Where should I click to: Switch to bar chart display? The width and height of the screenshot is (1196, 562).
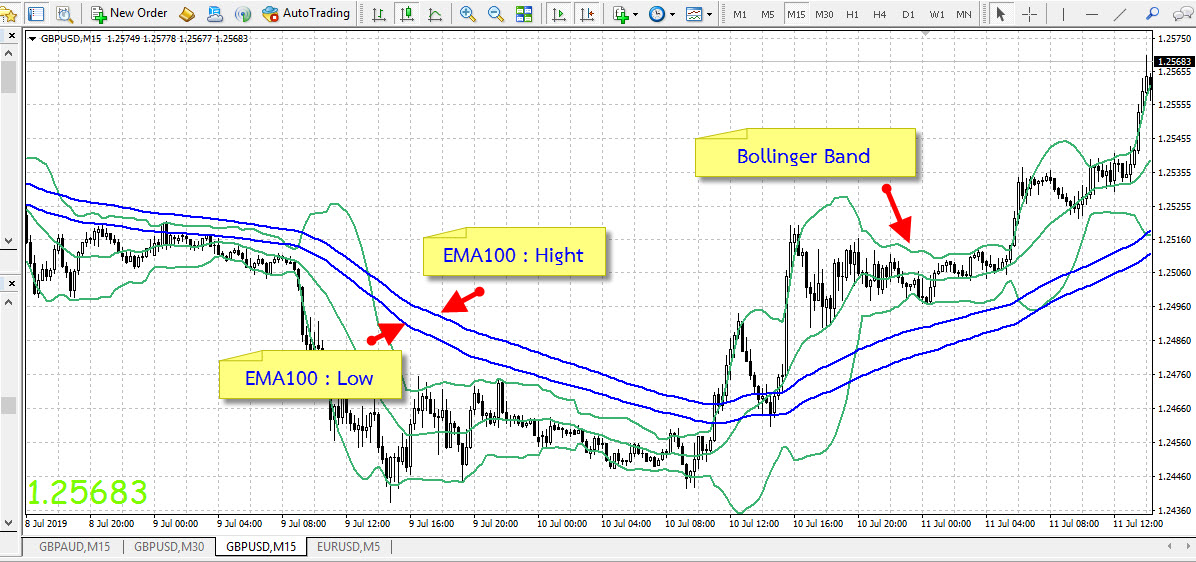[x=378, y=14]
